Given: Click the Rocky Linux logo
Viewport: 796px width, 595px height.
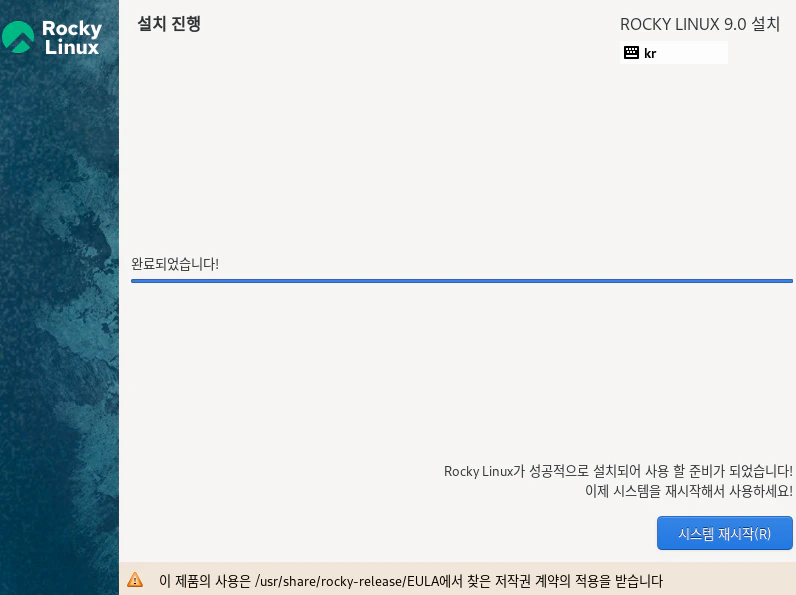Looking at the screenshot, I should (52, 37).
